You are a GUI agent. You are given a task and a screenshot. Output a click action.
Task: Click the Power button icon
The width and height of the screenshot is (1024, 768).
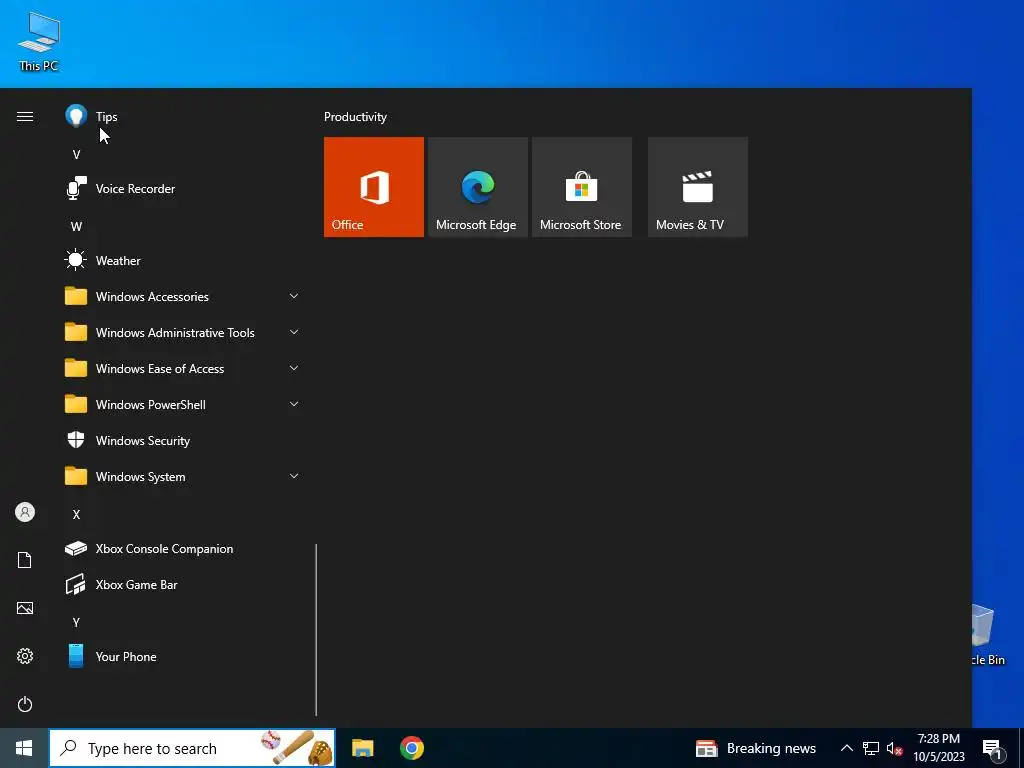tap(25, 704)
